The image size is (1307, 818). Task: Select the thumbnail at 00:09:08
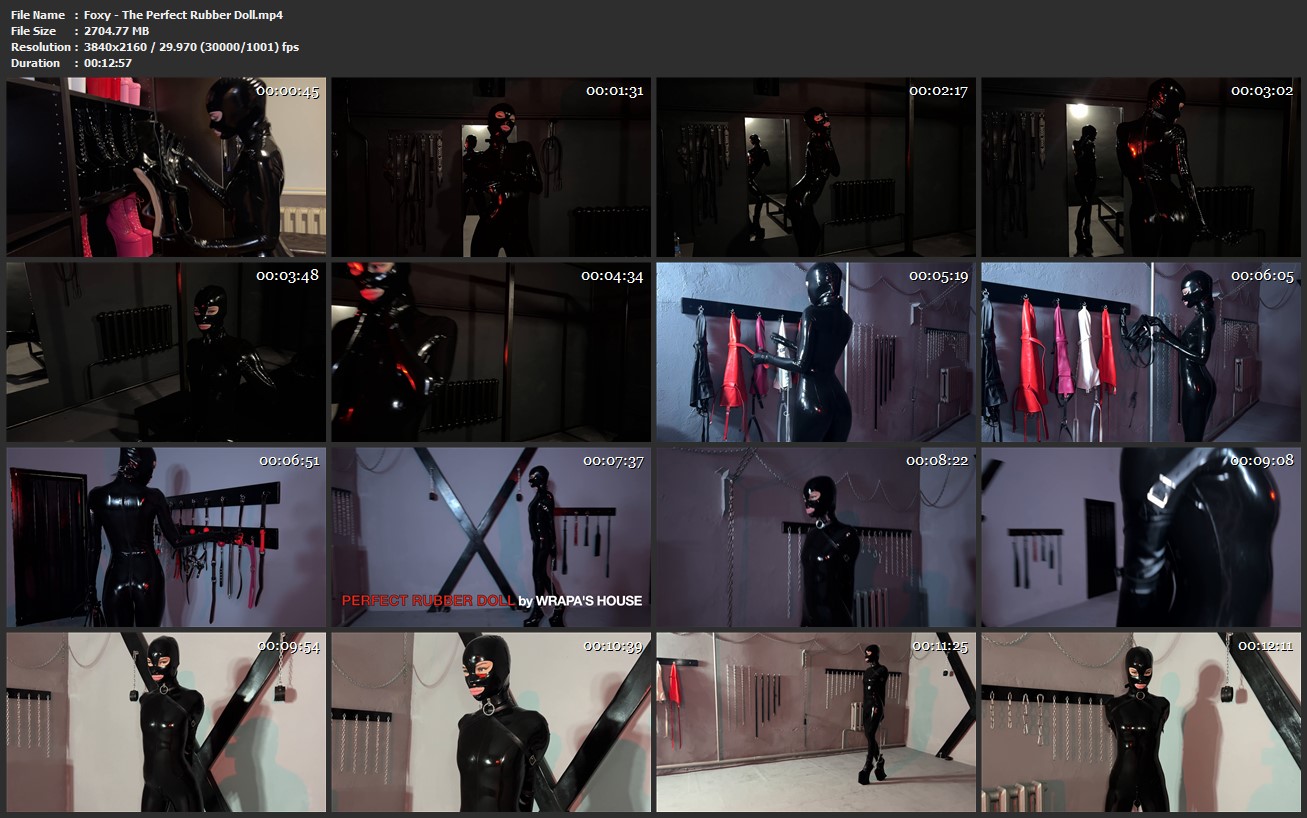click(x=1141, y=537)
